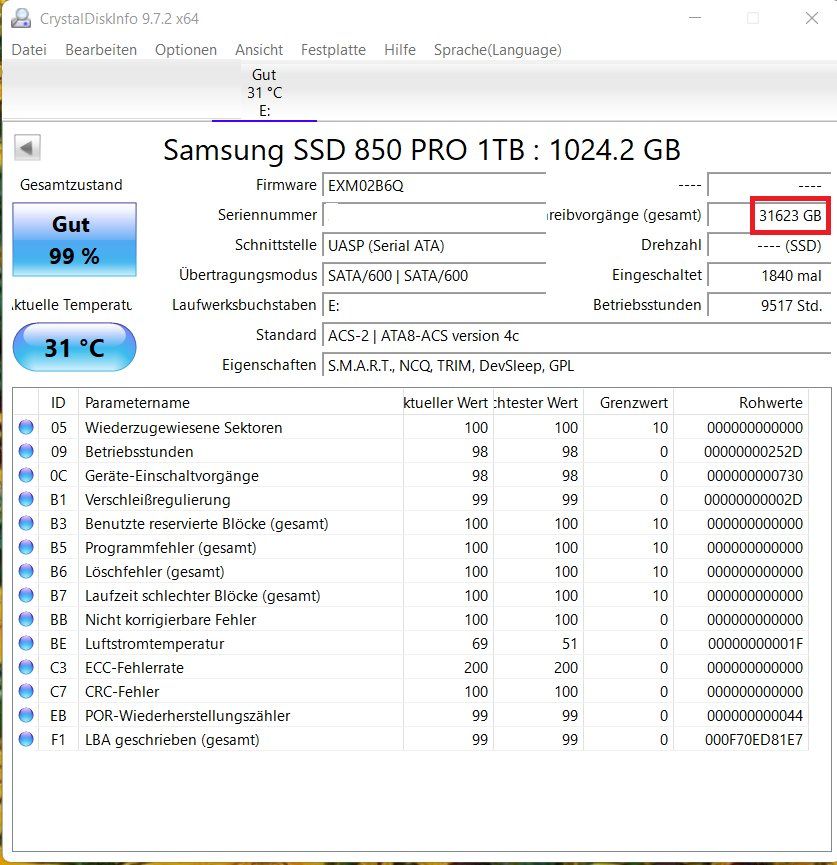The height and width of the screenshot is (865, 837).
Task: Click the current value 69 for Luftstromtemperatur
Action: (480, 644)
